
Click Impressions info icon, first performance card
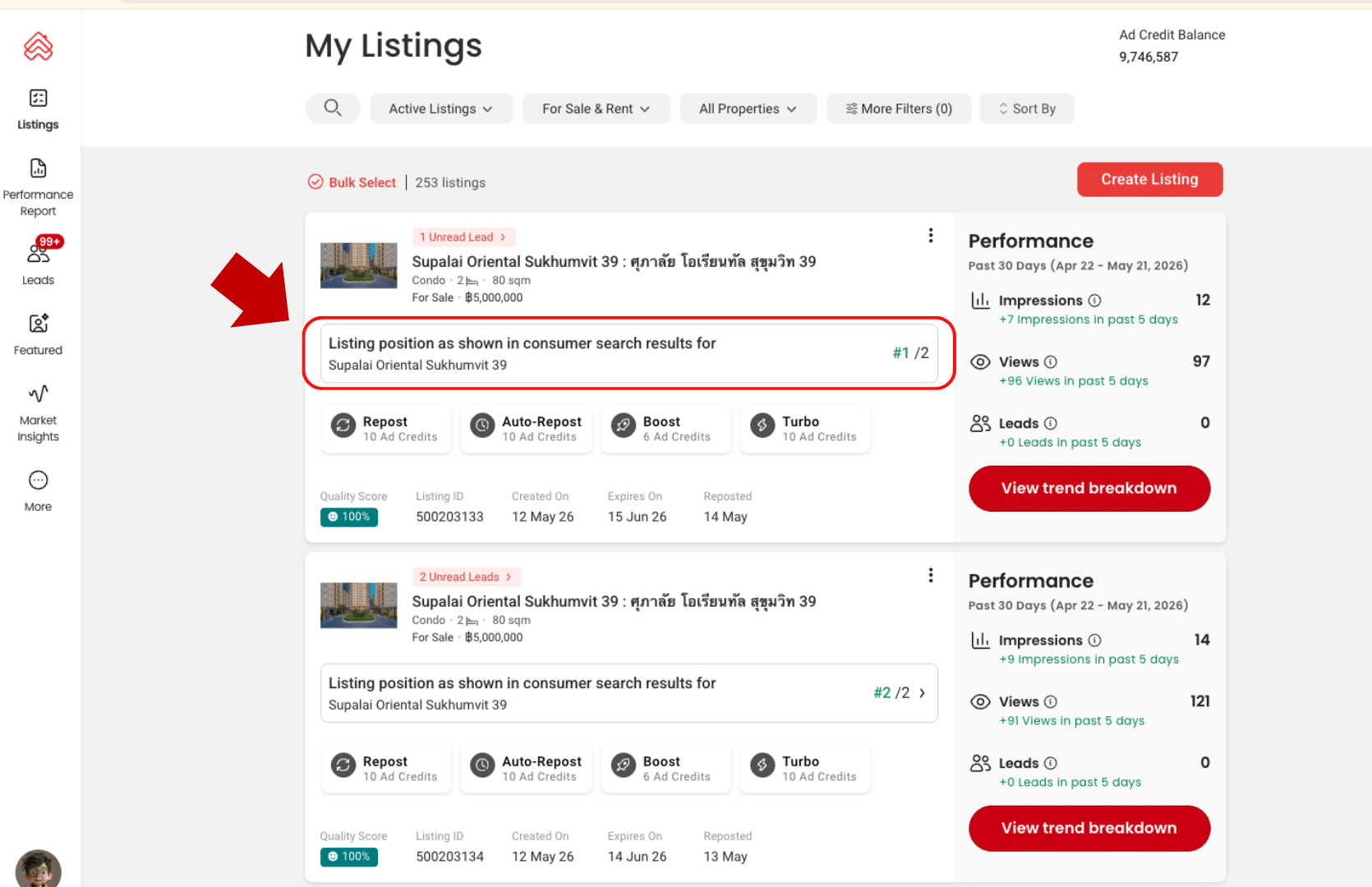(1094, 301)
